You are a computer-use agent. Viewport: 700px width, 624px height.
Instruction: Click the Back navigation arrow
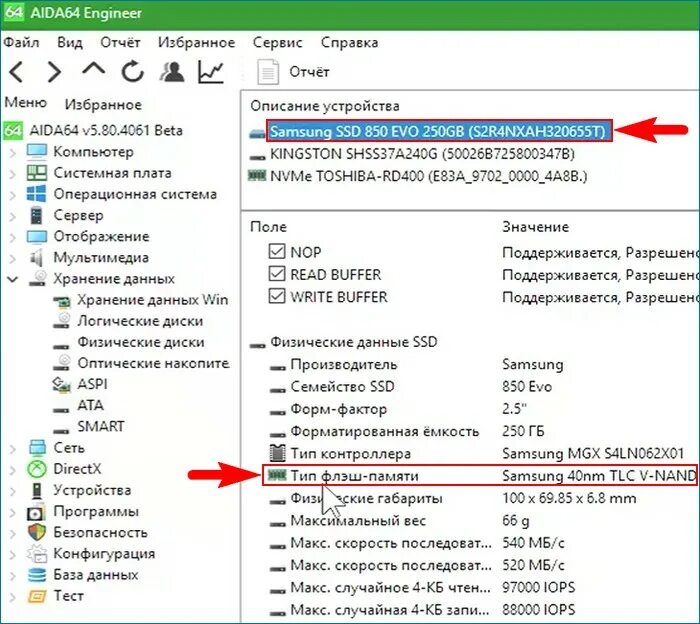coord(17,72)
